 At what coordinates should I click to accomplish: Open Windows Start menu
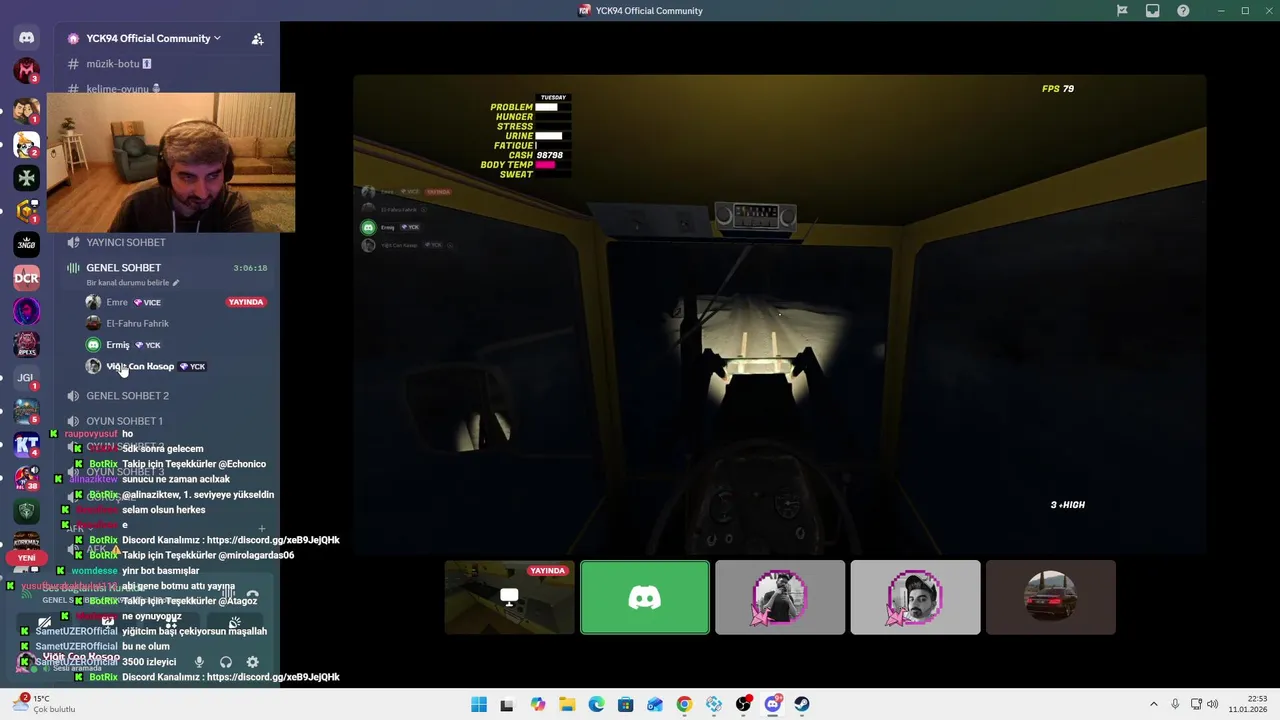(479, 704)
